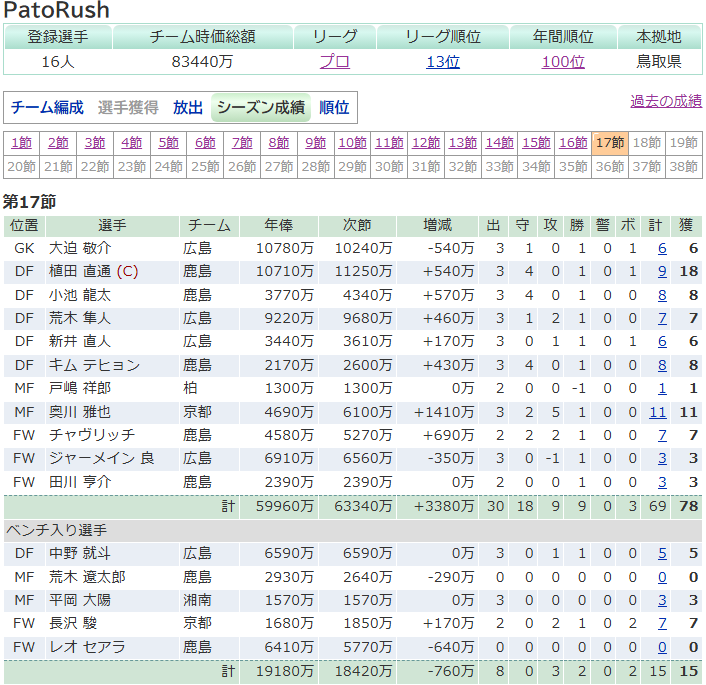
Task: Open the 13位 league rank link
Action: tap(443, 61)
